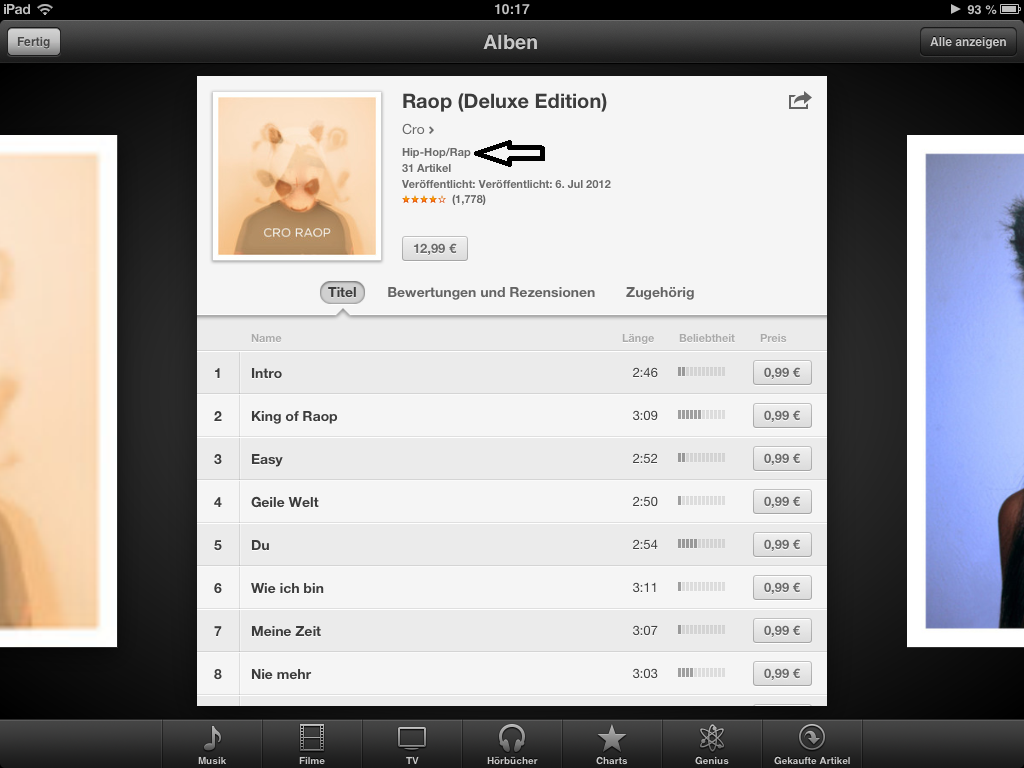Show the next album on the right
Screen dimensions: 1024x768
point(965,391)
